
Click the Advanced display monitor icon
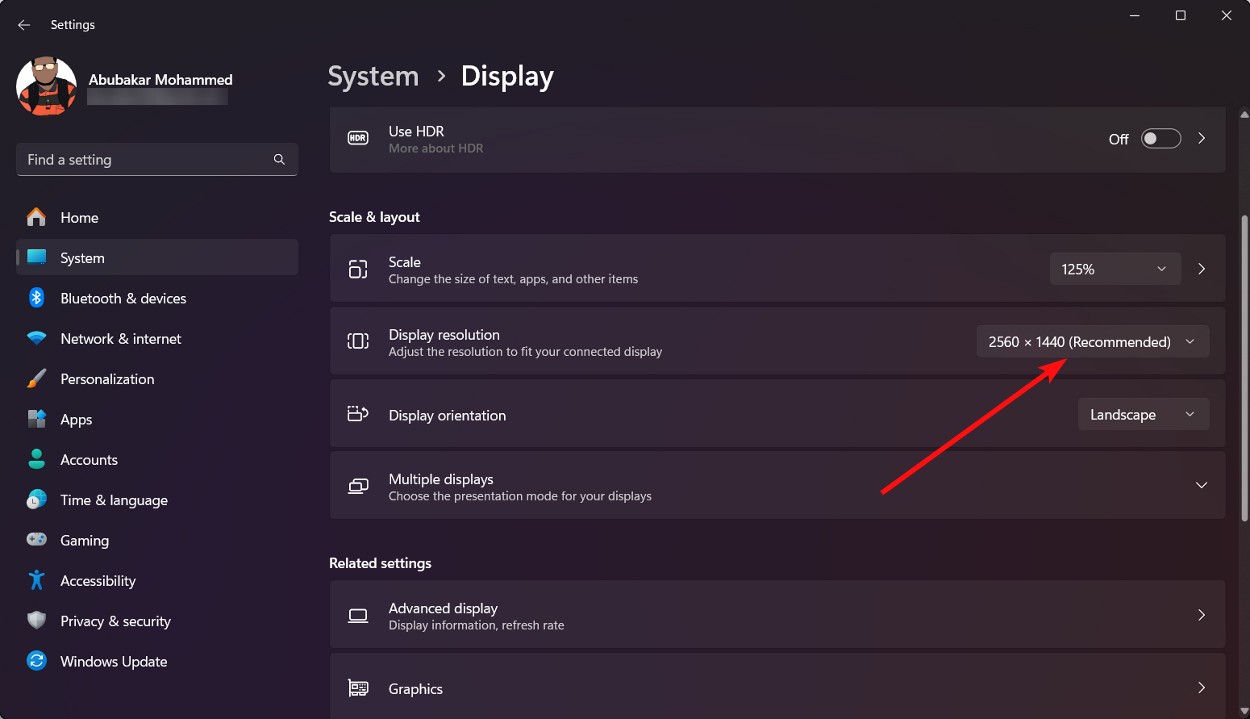pyautogui.click(x=357, y=614)
